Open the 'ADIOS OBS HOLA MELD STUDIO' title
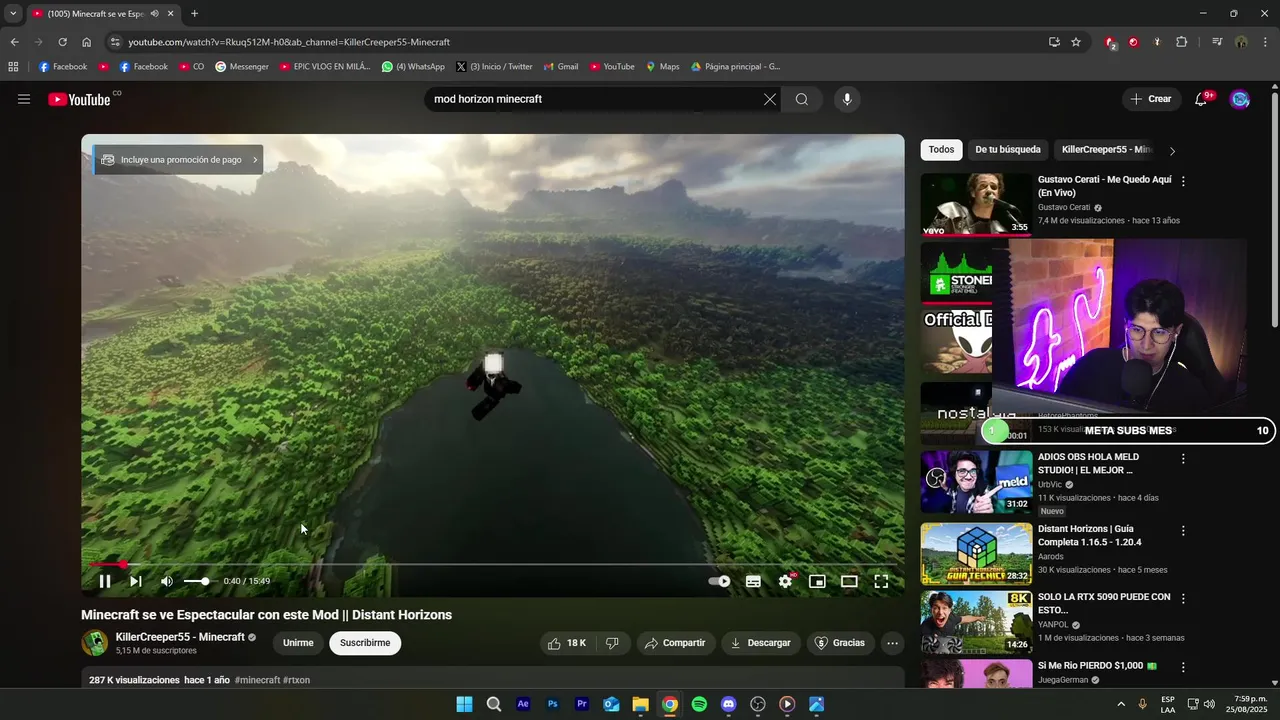 point(1088,463)
